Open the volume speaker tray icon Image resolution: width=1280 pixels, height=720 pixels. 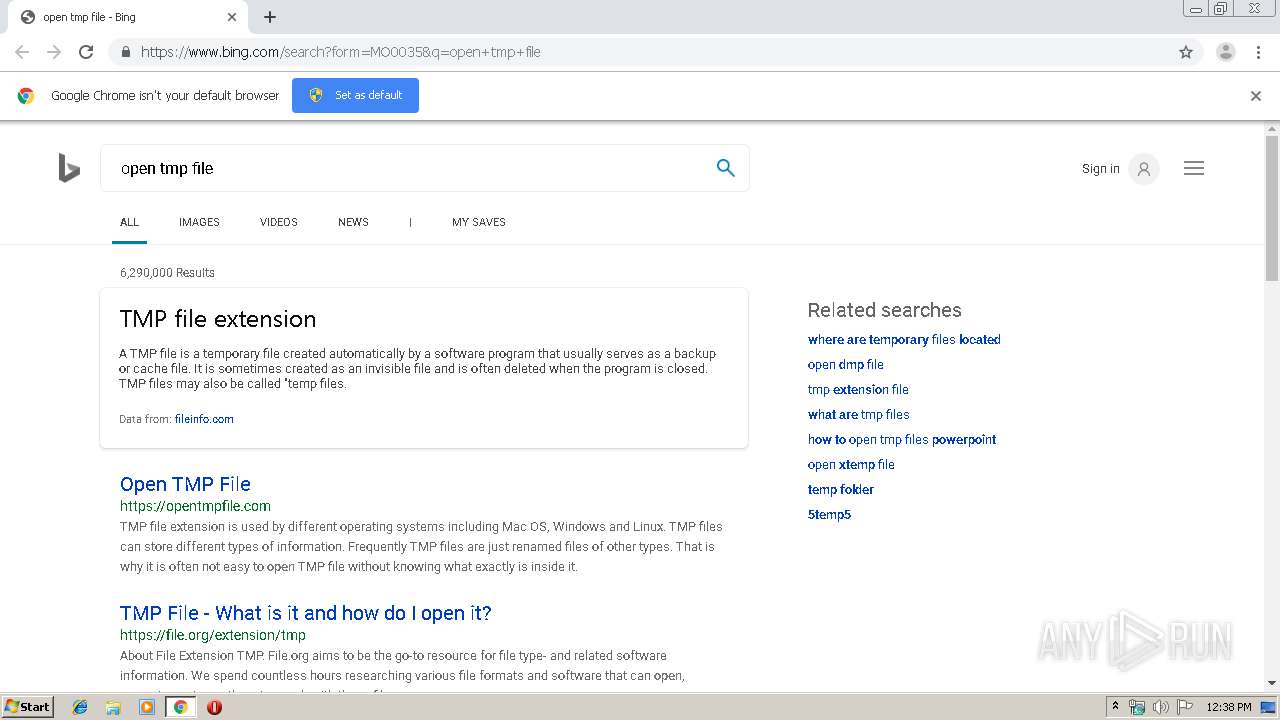coord(1161,707)
